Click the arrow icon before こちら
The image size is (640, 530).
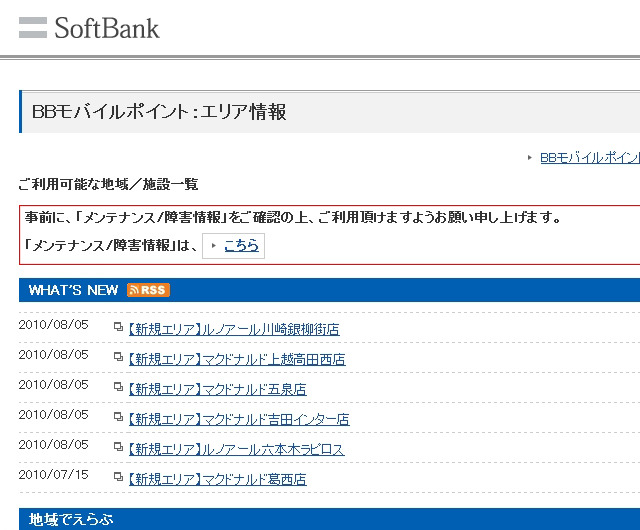213,245
